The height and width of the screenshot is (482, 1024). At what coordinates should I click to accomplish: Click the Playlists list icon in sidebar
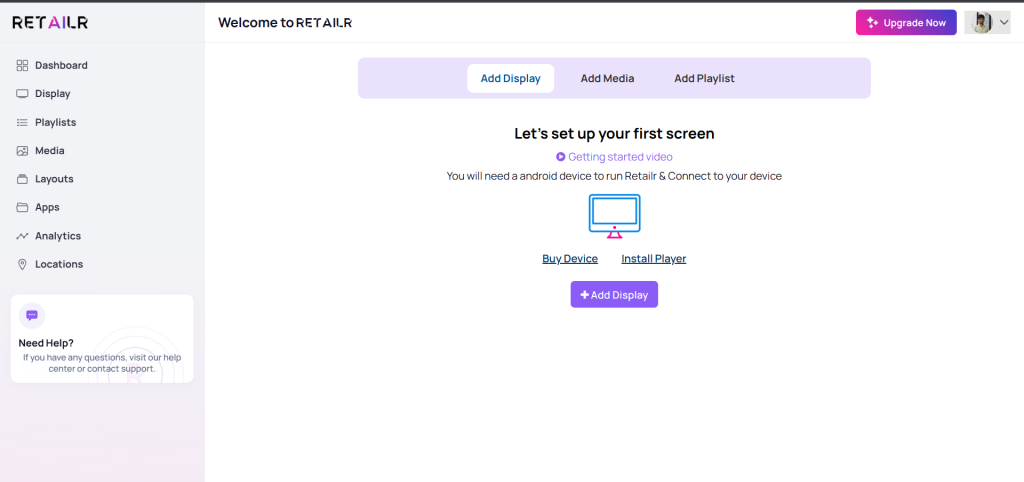(x=22, y=122)
